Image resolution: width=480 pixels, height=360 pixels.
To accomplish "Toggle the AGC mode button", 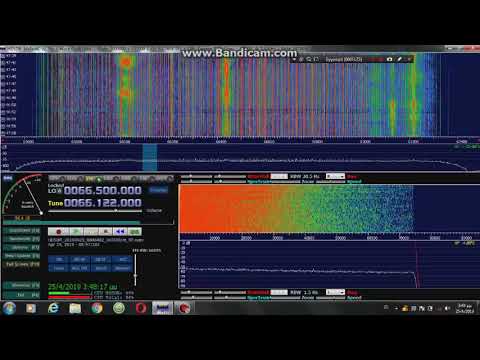I will pos(80,268).
